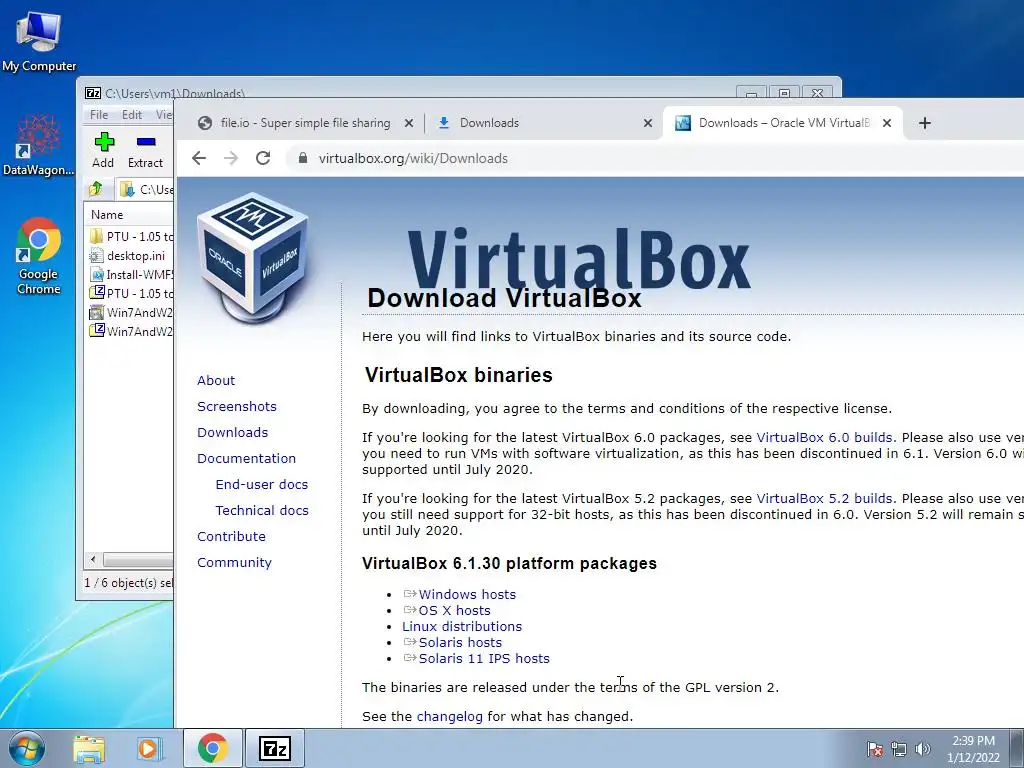Click left arrow of 7-Zip horizontal scrollbar
Screen dimensions: 1024x768
click(93, 560)
